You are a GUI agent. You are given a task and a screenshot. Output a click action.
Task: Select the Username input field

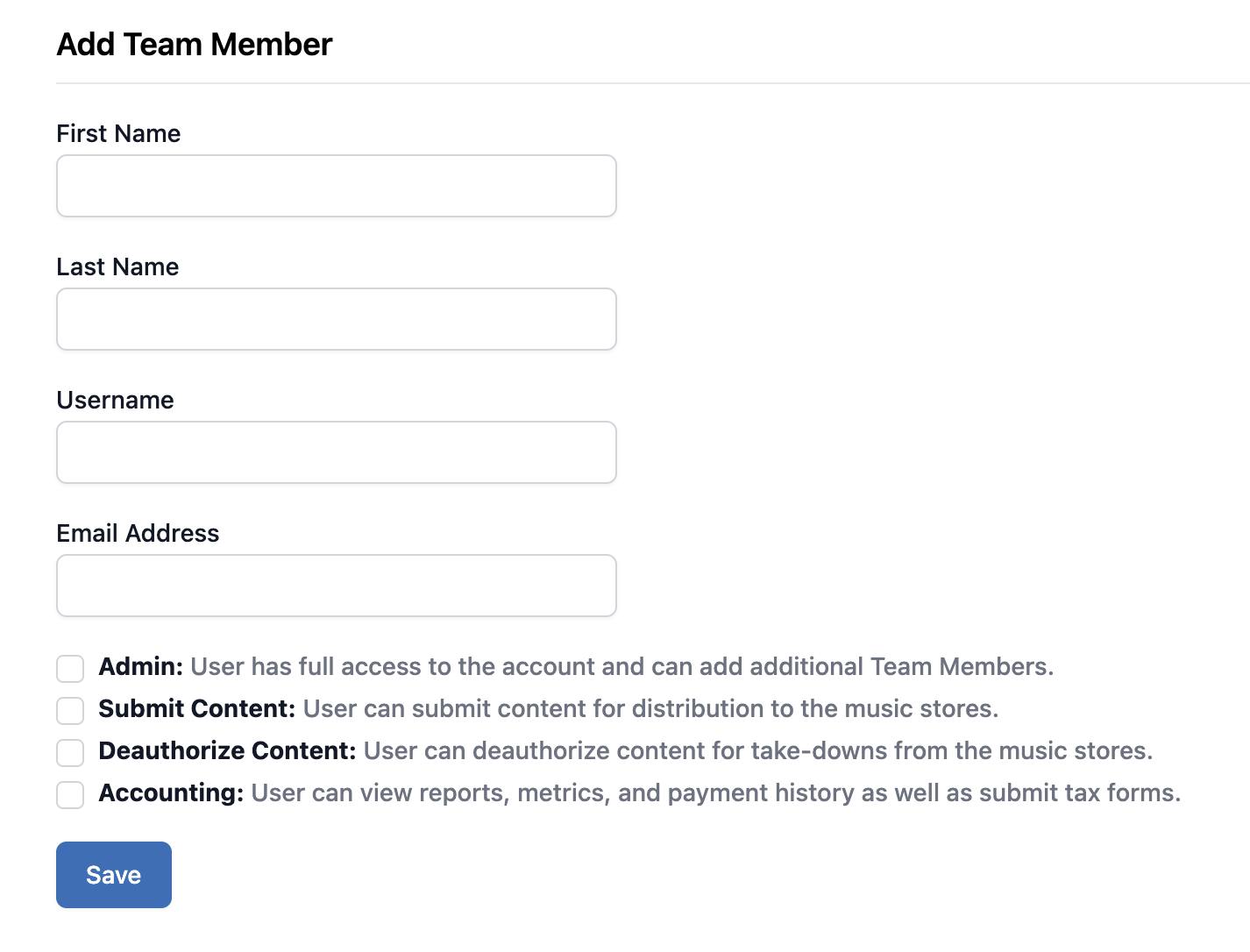coord(337,452)
